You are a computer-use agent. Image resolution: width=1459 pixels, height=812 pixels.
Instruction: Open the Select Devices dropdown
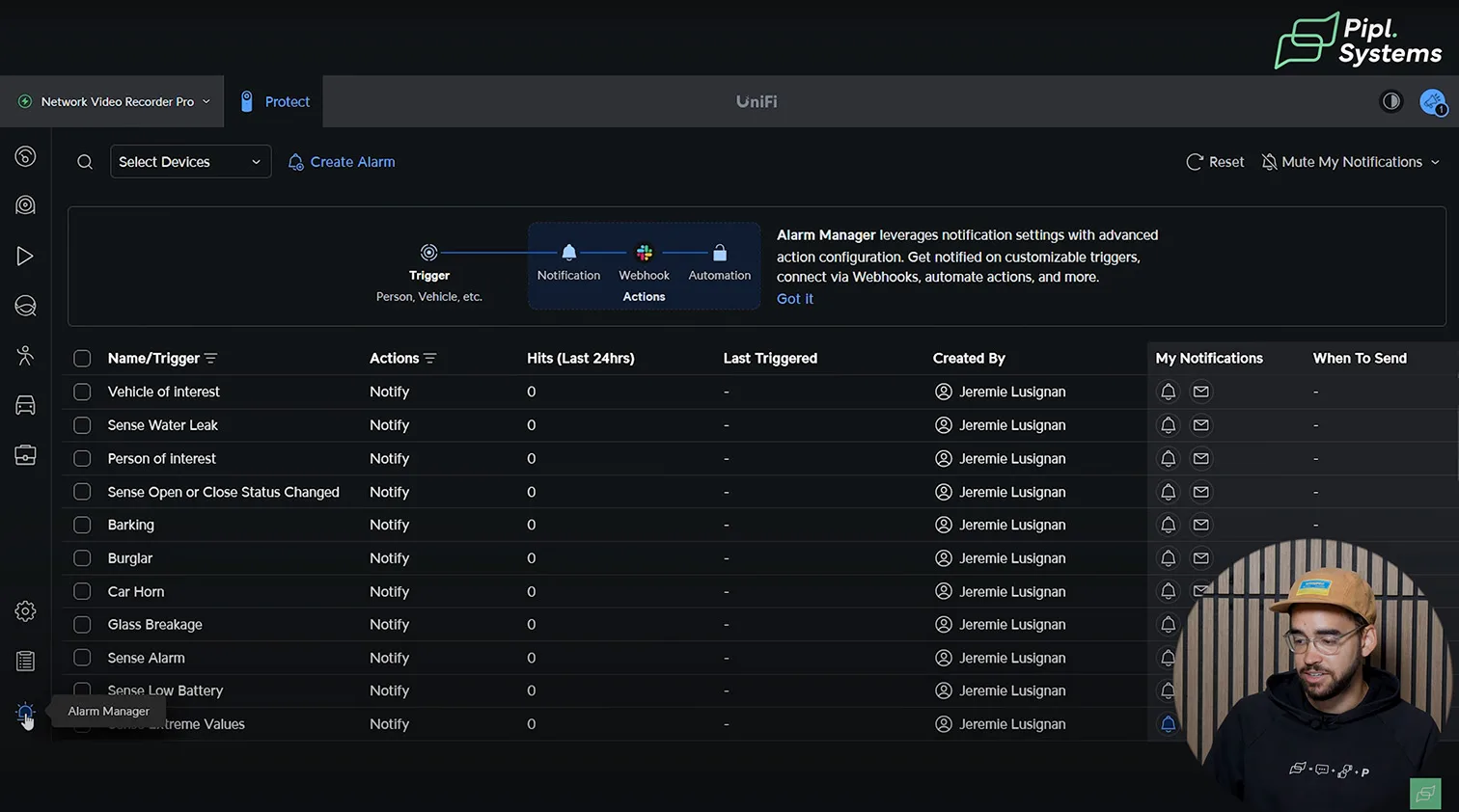click(x=190, y=162)
